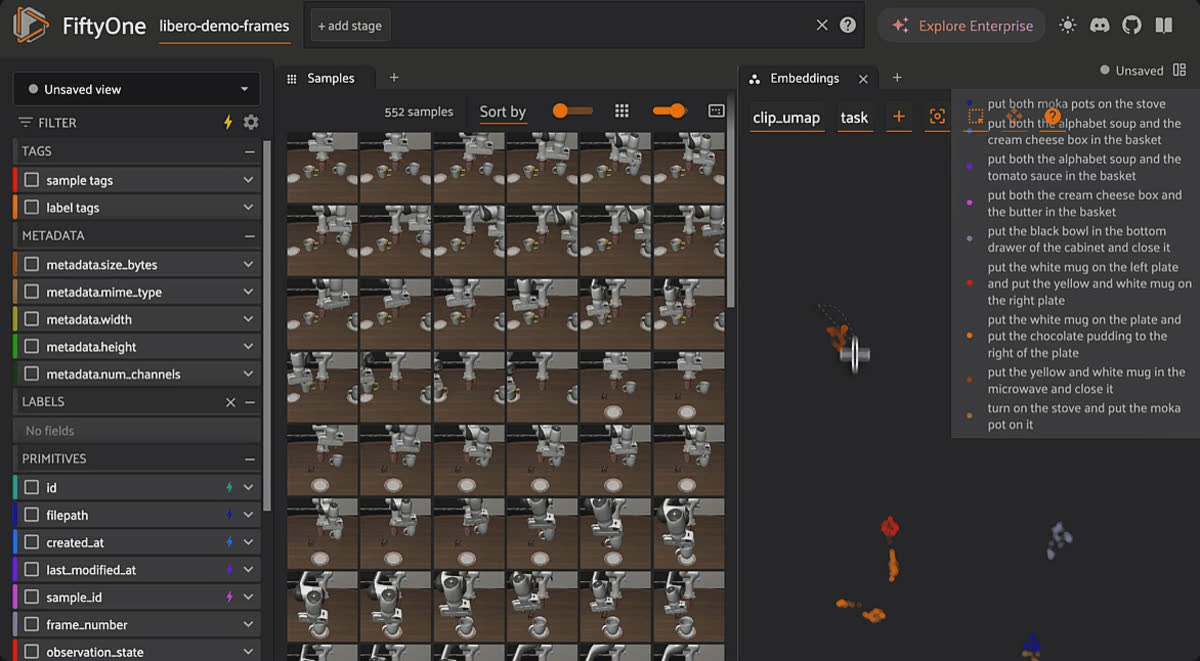Viewport: 1200px width, 661px height.
Task: Expand the label tags filter
Action: click(x=248, y=208)
